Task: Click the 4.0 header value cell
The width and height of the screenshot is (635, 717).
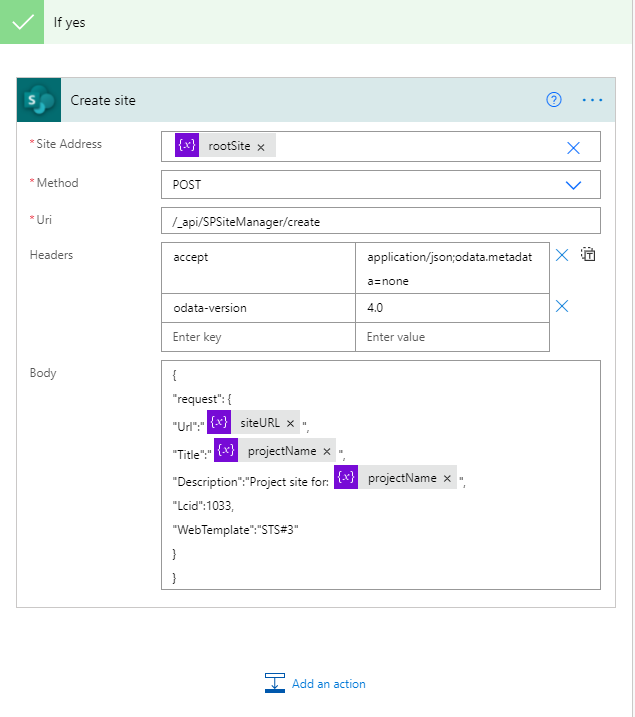Action: point(452,308)
